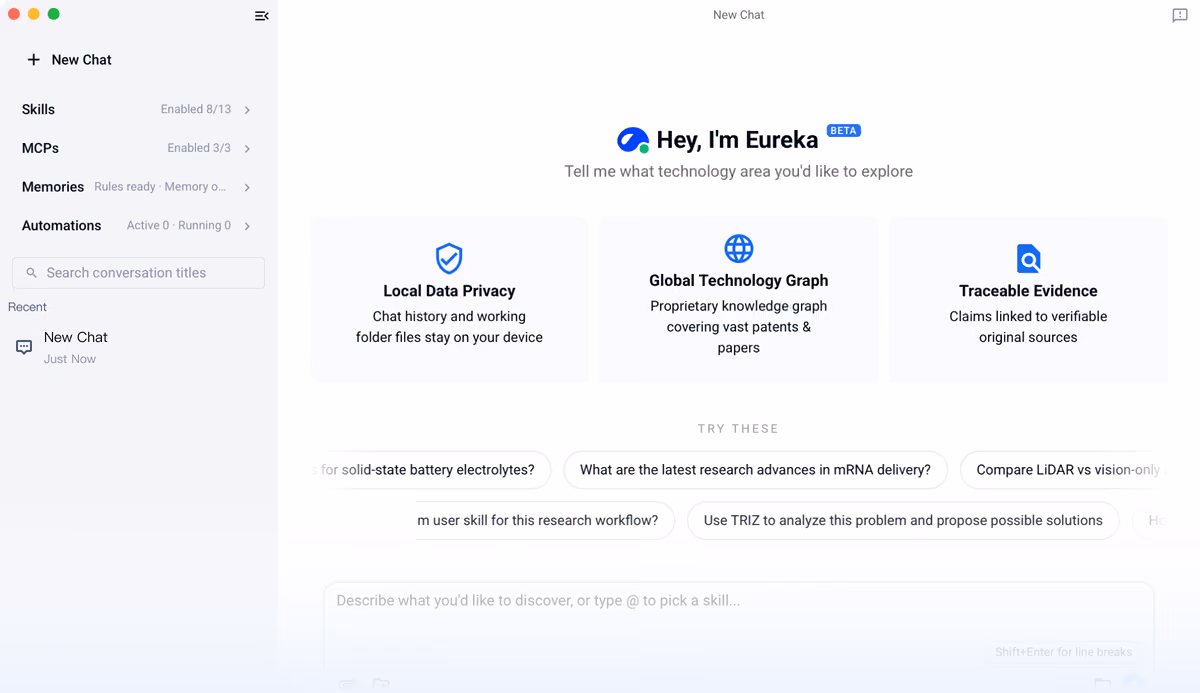Viewport: 1200px width, 693px height.
Task: Open the MCPs menu item
Action: coord(138,148)
